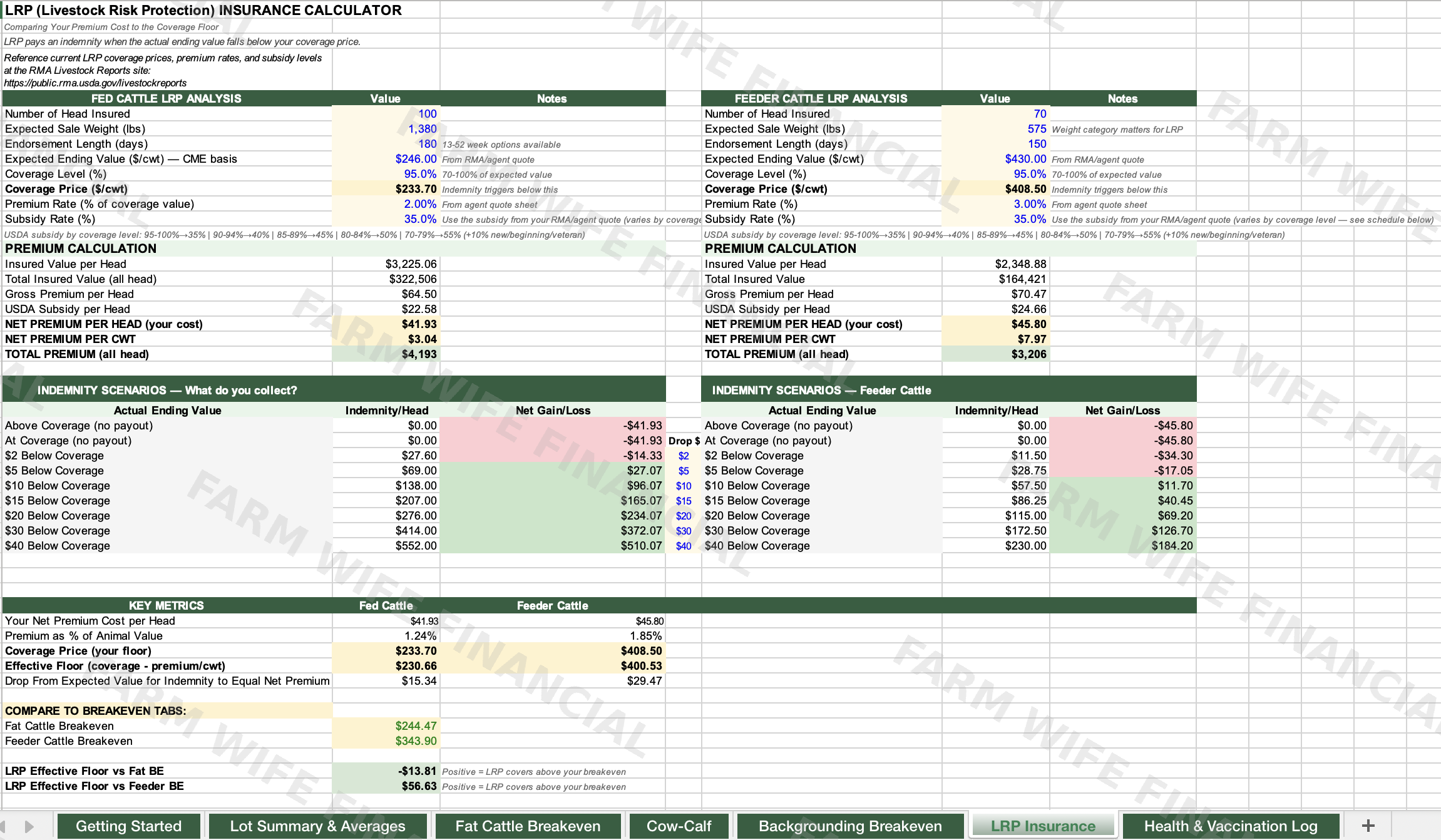Screen dimensions: 1441x840
Task: Select Fed Cattle premium rate 2.00% cell
Action: click(x=386, y=204)
